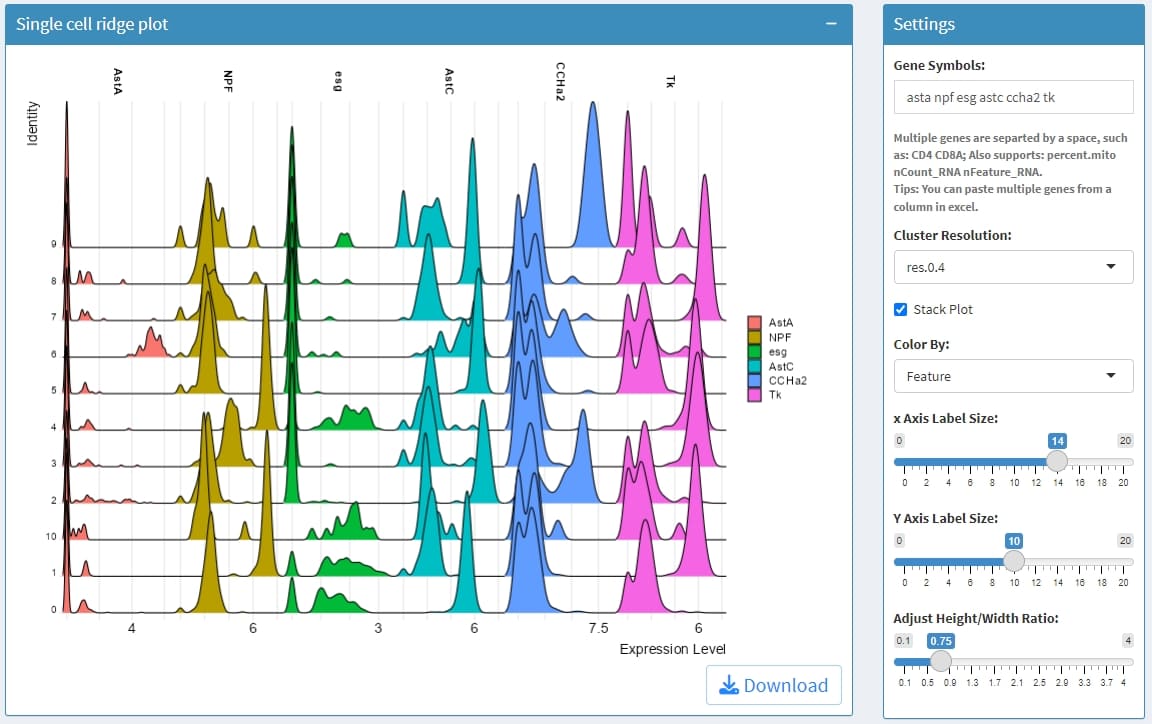Click the Single cell ridge plot title
Viewport: 1152px width, 724px height.
coord(92,24)
